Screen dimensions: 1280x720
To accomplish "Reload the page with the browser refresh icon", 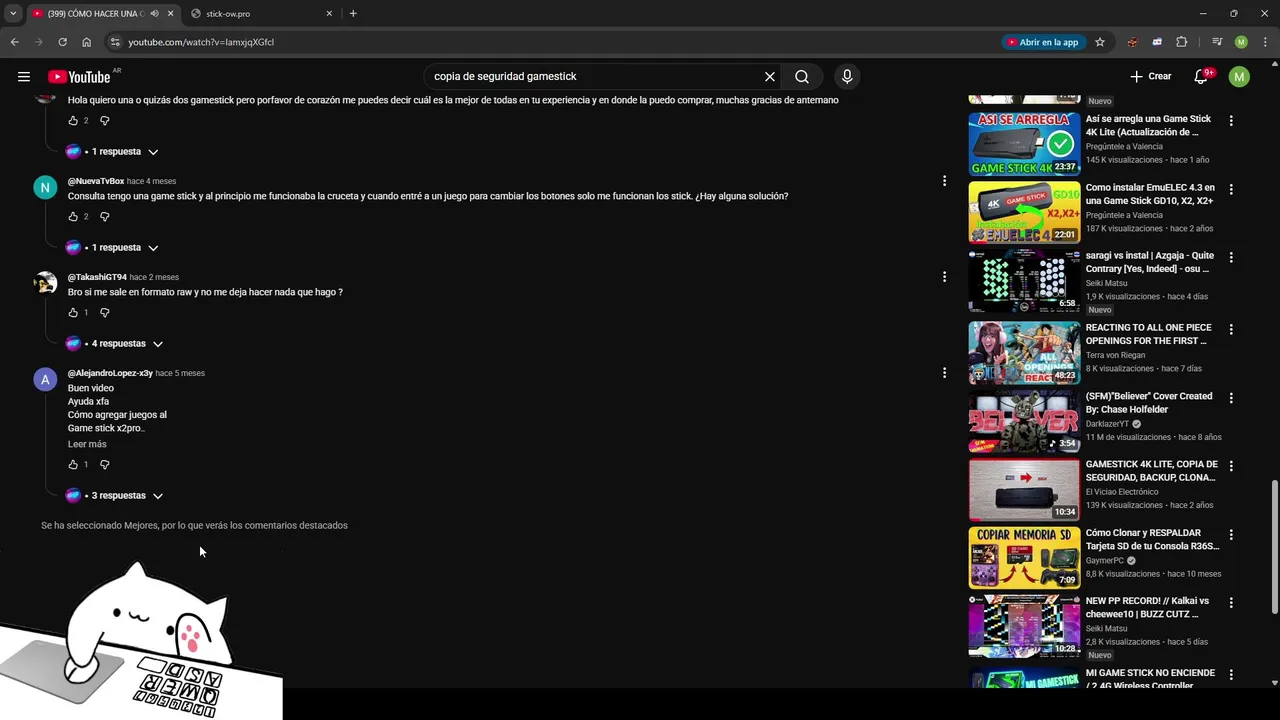I will (x=62, y=42).
